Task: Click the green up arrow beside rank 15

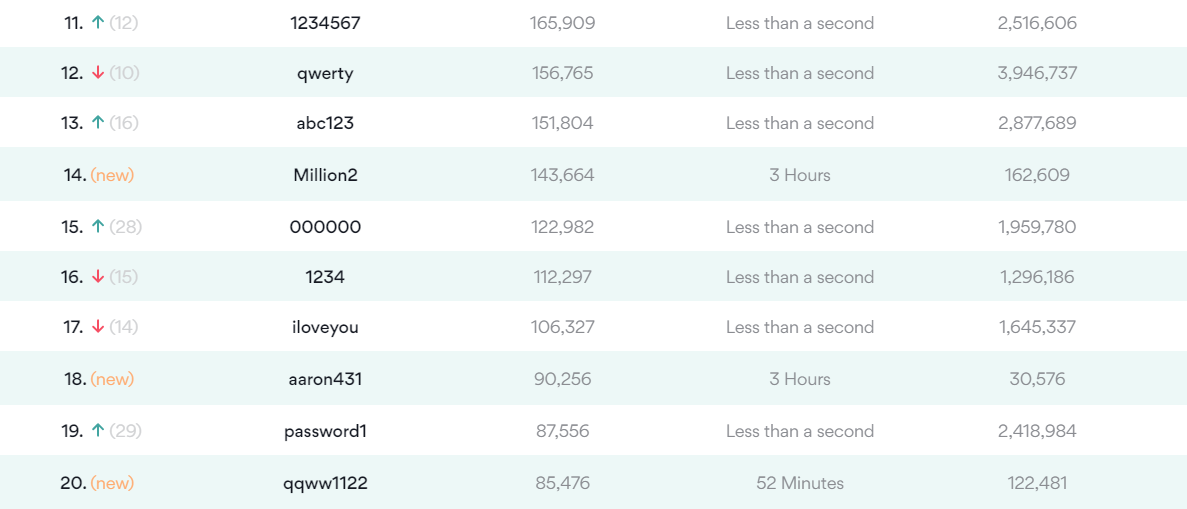Action: [97, 227]
